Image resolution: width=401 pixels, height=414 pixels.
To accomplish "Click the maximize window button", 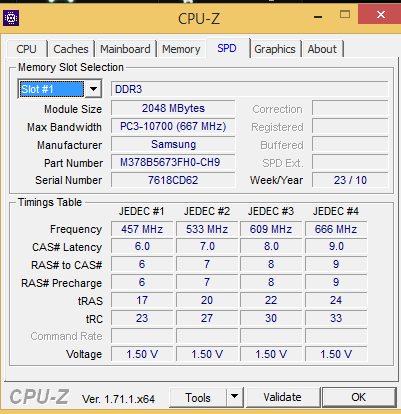I will pyautogui.click(x=345, y=15).
